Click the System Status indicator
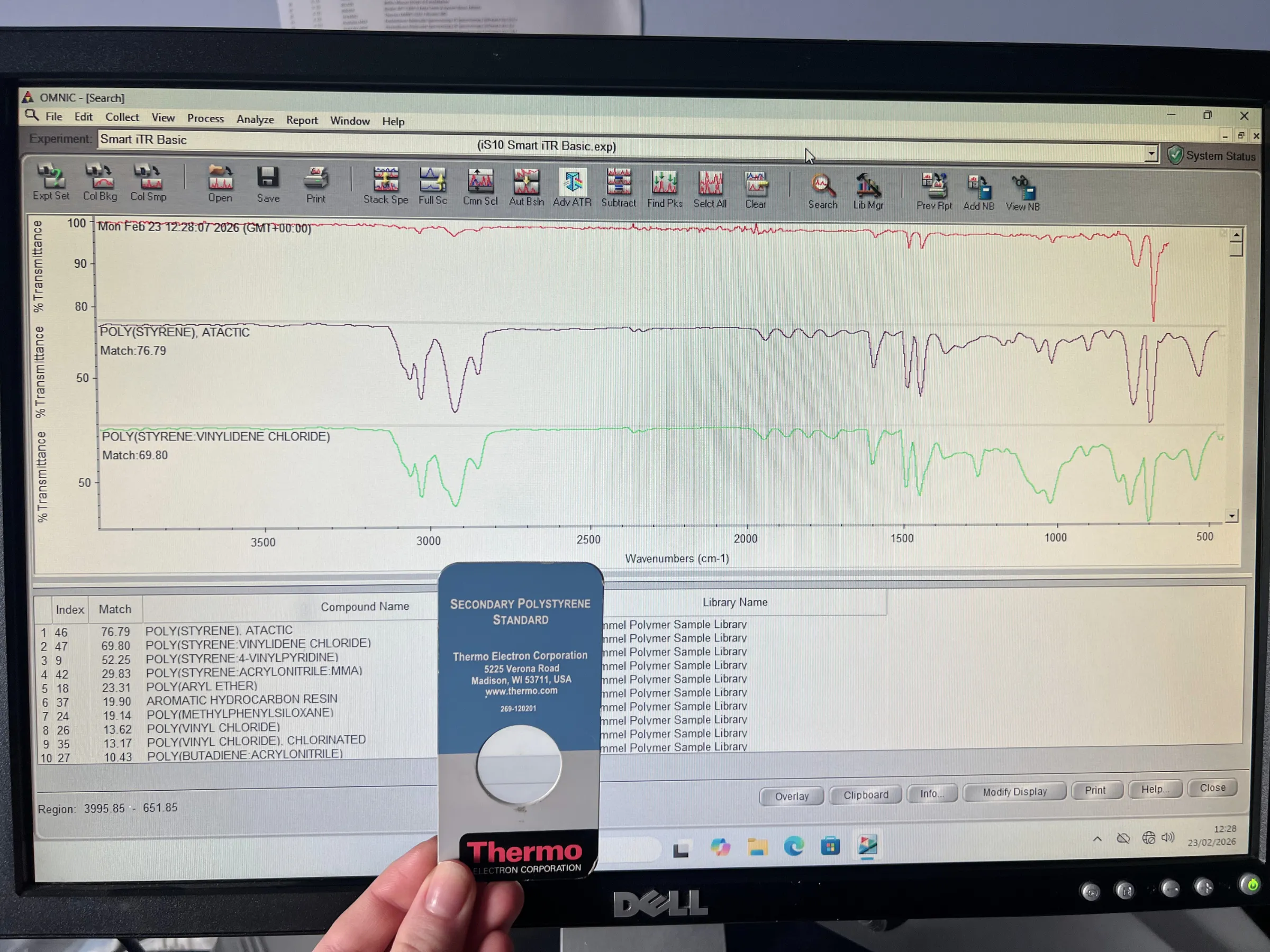1270x952 pixels. (x=1212, y=155)
